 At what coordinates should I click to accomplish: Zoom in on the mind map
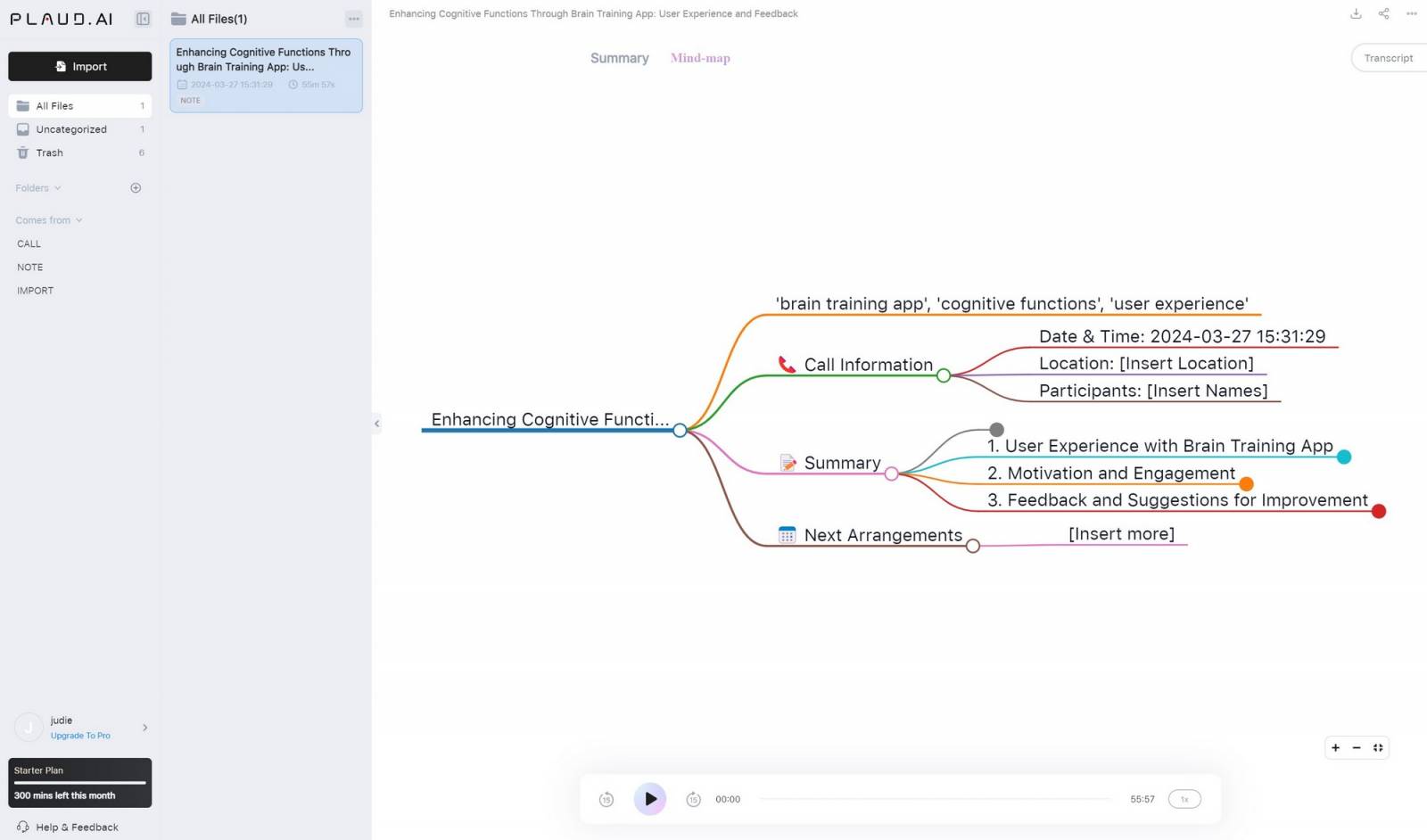tap(1335, 748)
